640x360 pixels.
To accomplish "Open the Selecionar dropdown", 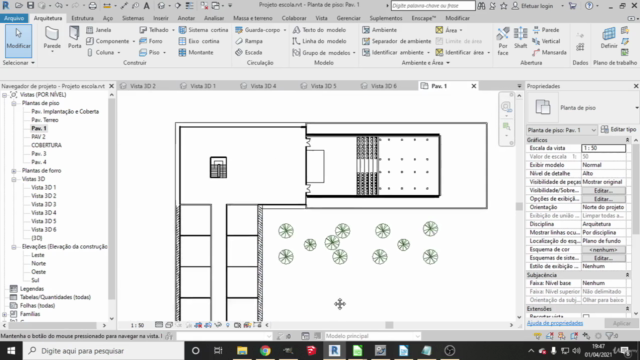I will pos(18,63).
